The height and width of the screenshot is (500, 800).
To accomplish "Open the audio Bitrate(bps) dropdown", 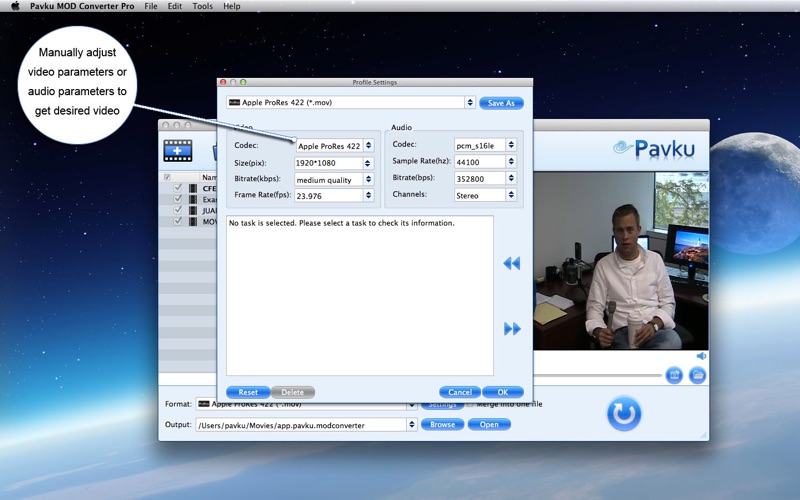I will point(511,178).
